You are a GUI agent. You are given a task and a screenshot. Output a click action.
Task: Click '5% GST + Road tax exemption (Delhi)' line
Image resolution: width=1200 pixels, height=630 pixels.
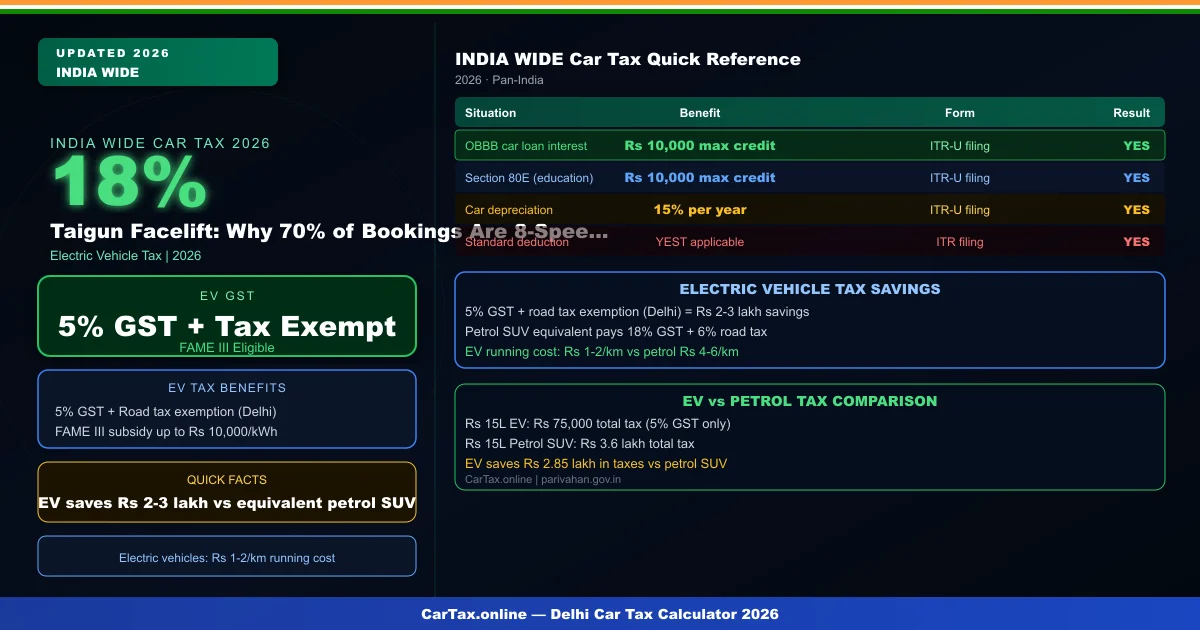coord(165,412)
